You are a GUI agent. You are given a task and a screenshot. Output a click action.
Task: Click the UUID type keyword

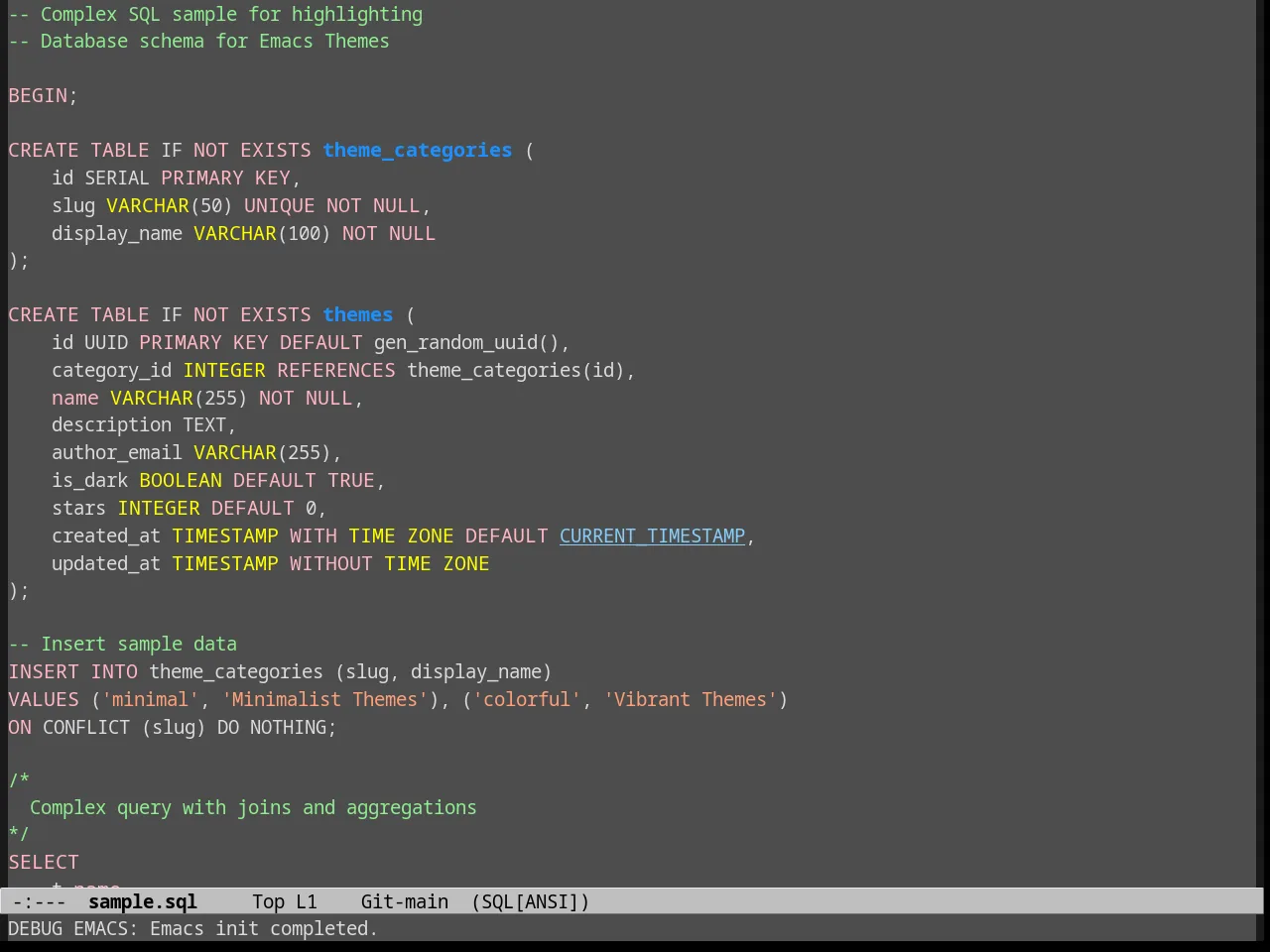pyautogui.click(x=106, y=342)
